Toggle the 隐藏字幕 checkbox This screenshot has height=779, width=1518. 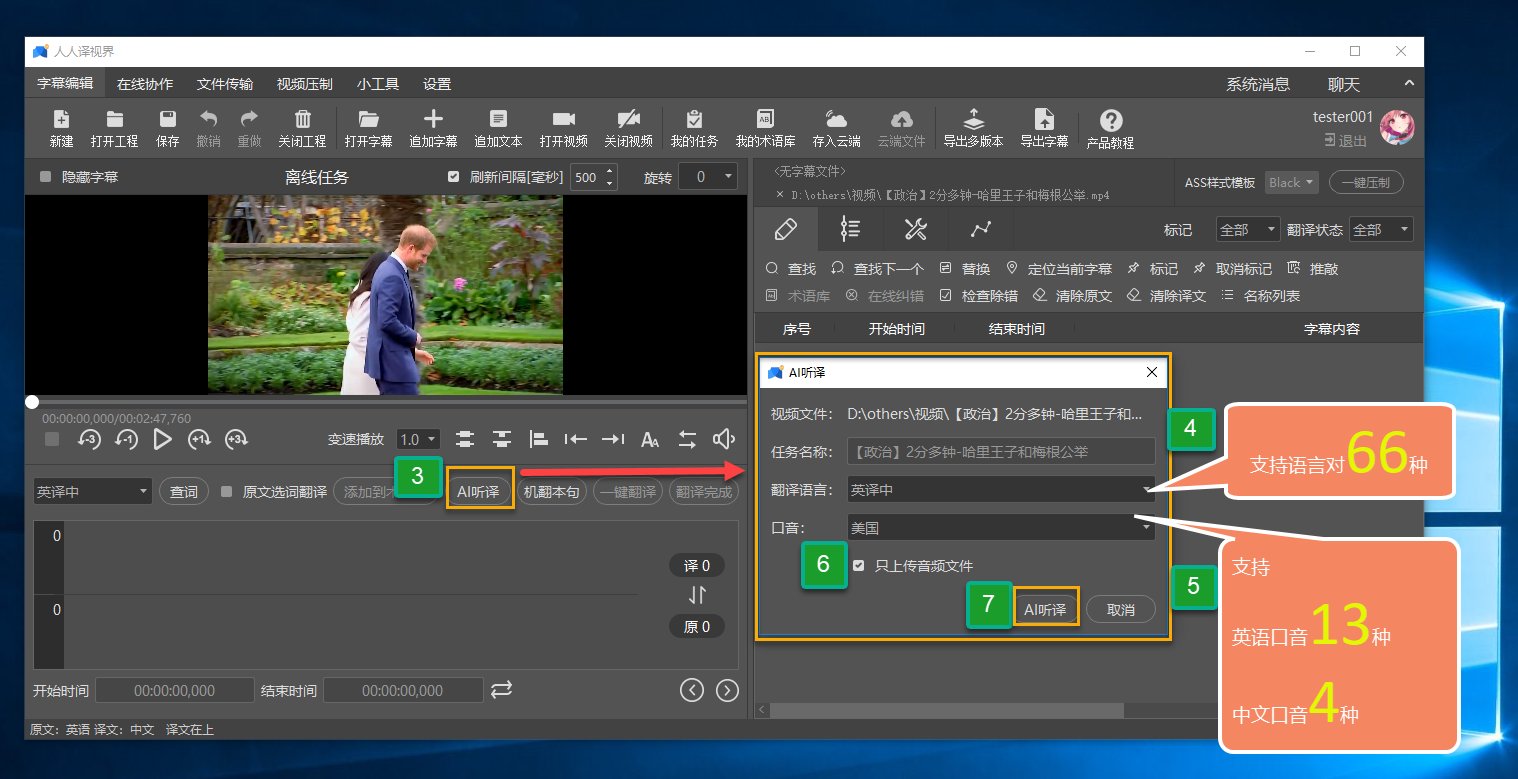(x=43, y=176)
